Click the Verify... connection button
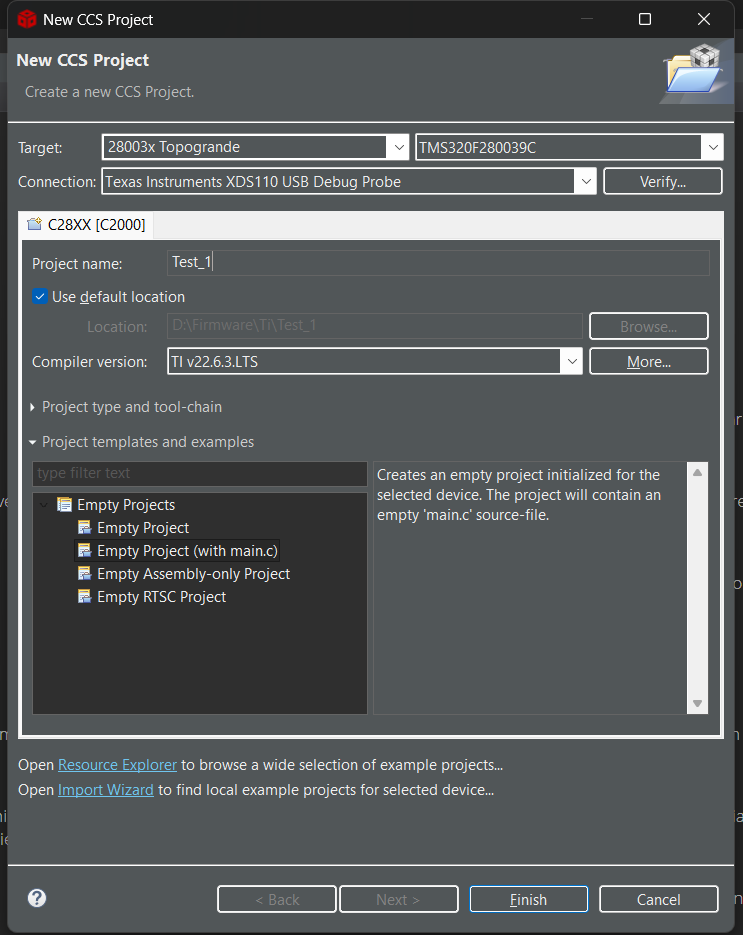The width and height of the screenshot is (743, 935). point(662,181)
